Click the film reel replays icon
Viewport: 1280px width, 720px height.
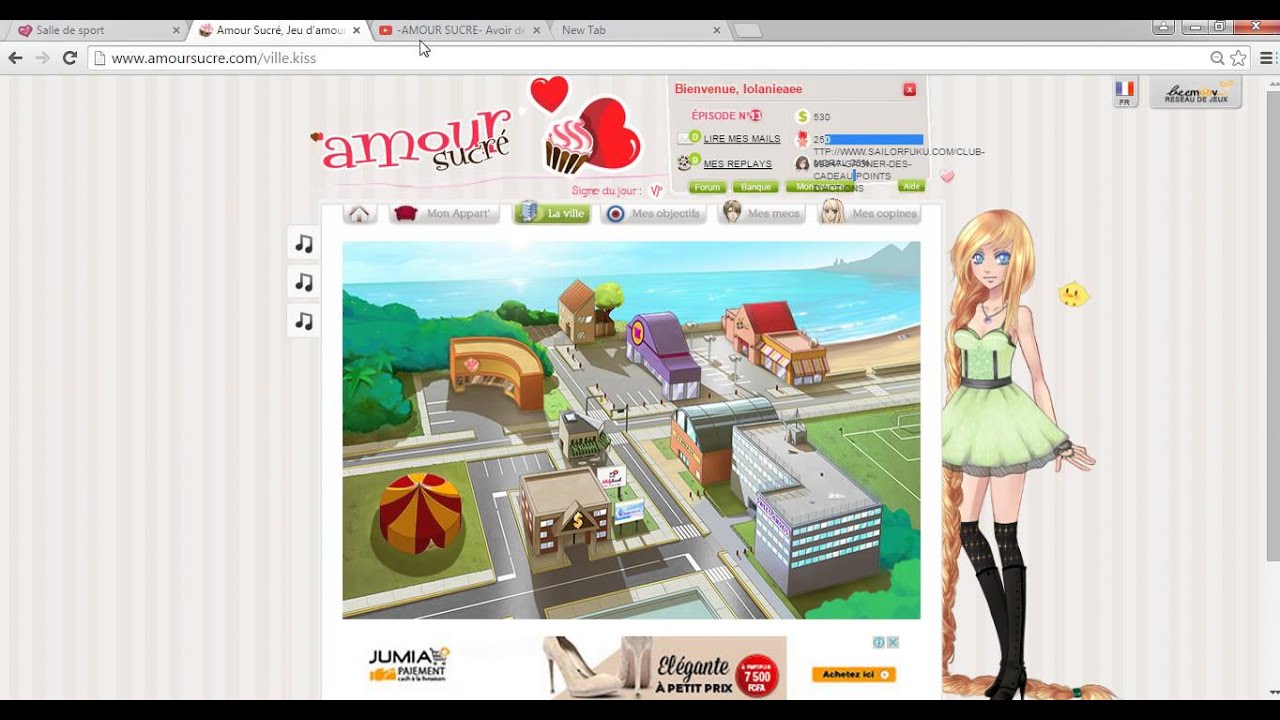[685, 163]
